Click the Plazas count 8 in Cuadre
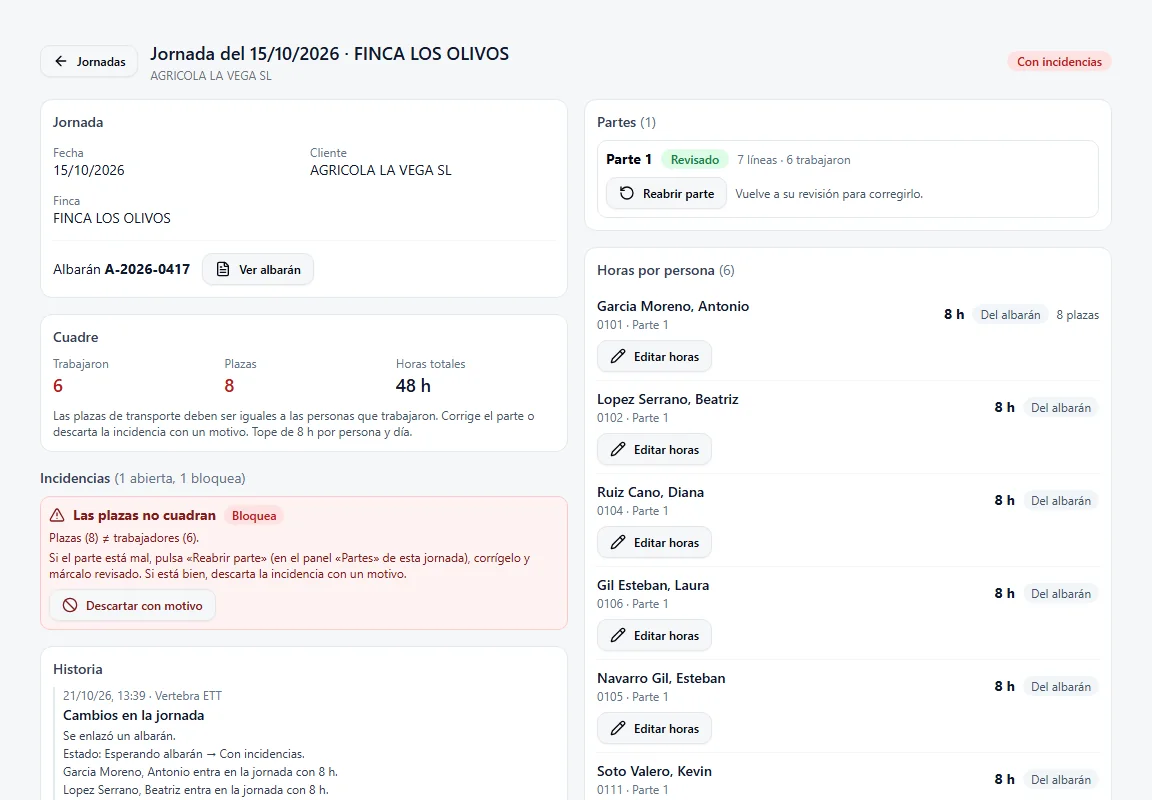The image size is (1152, 800). click(229, 386)
